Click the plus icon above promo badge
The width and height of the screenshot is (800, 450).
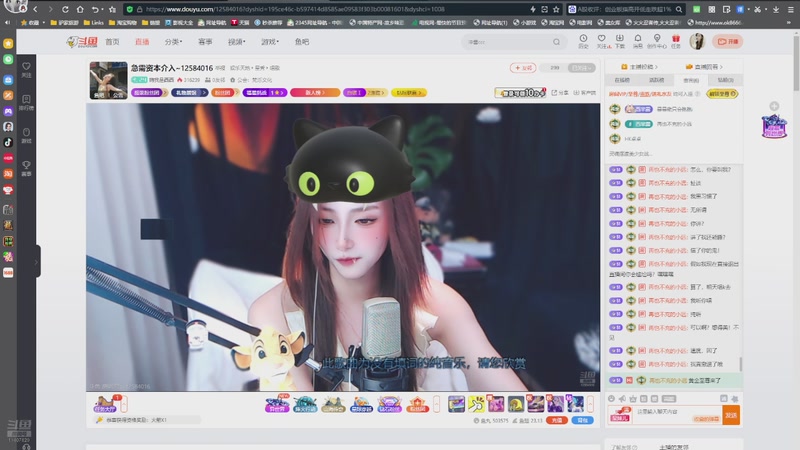click(774, 106)
